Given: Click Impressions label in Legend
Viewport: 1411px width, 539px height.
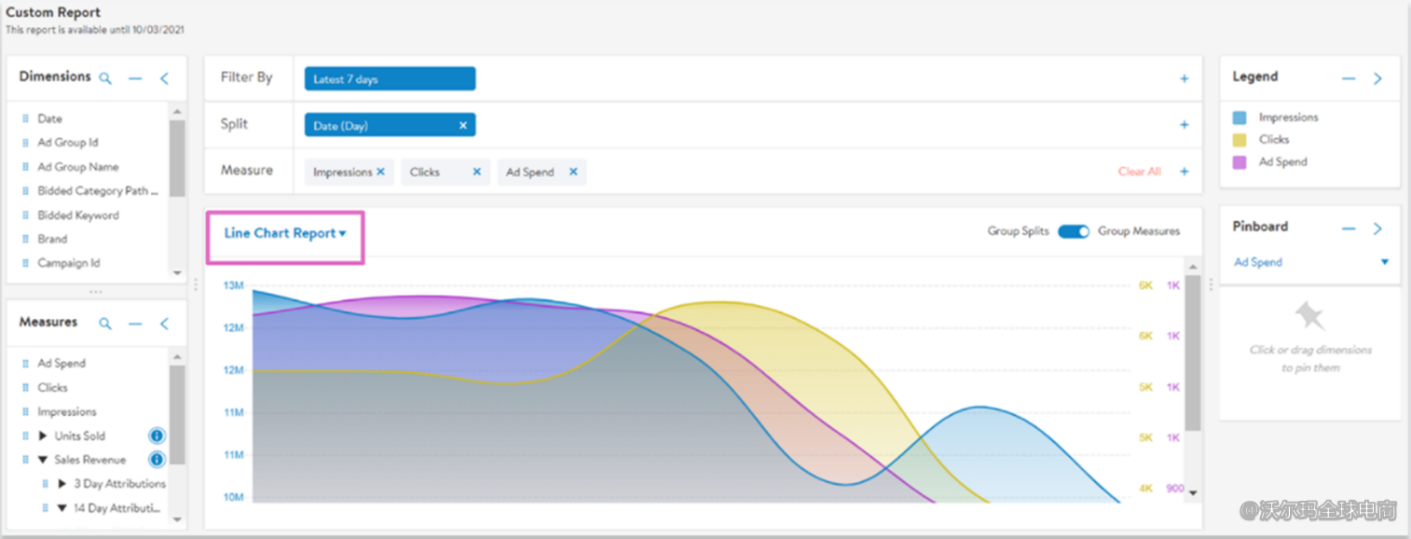Looking at the screenshot, I should point(1288,117).
